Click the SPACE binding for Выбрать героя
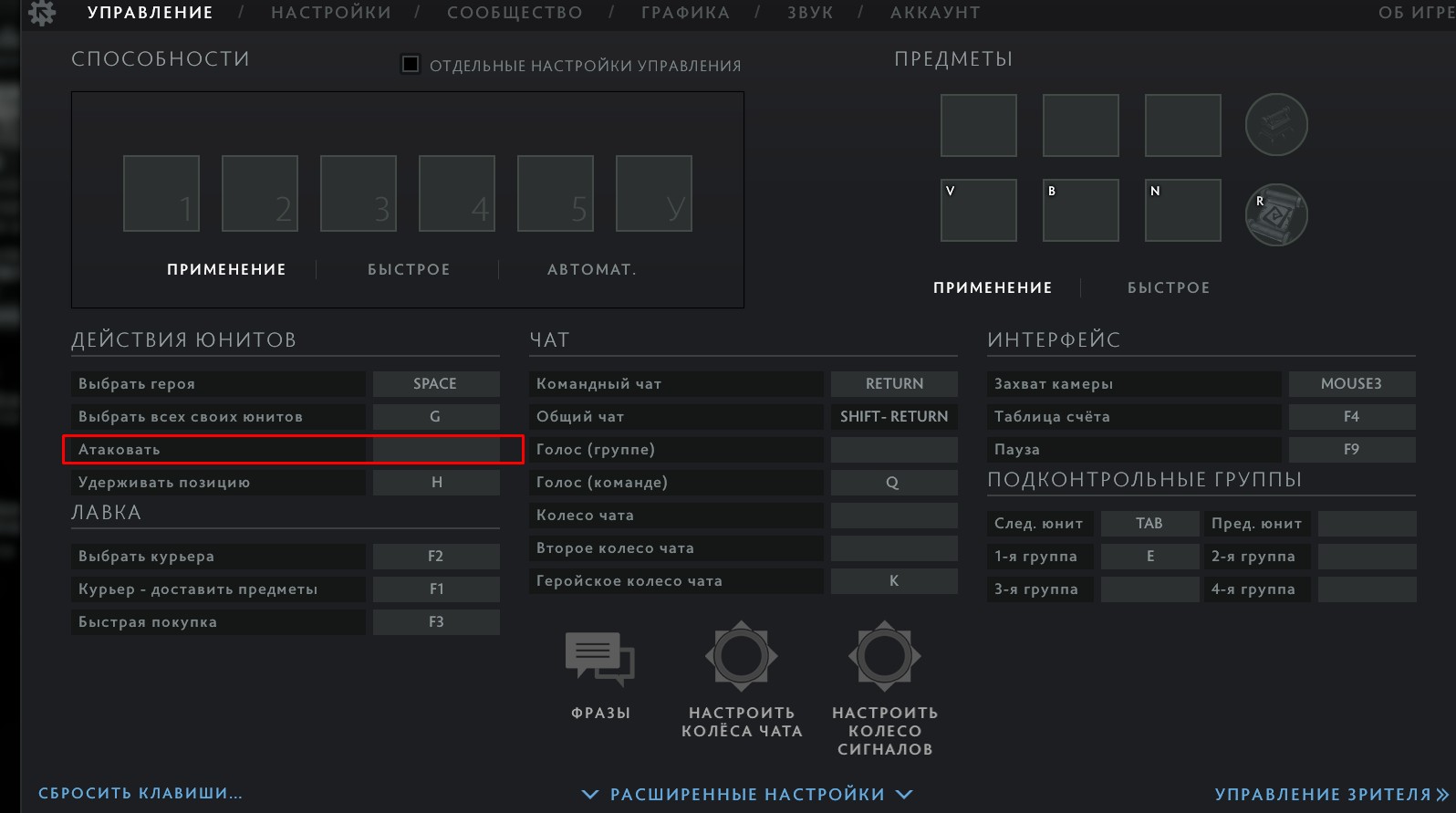The height and width of the screenshot is (813, 1456). (x=436, y=383)
